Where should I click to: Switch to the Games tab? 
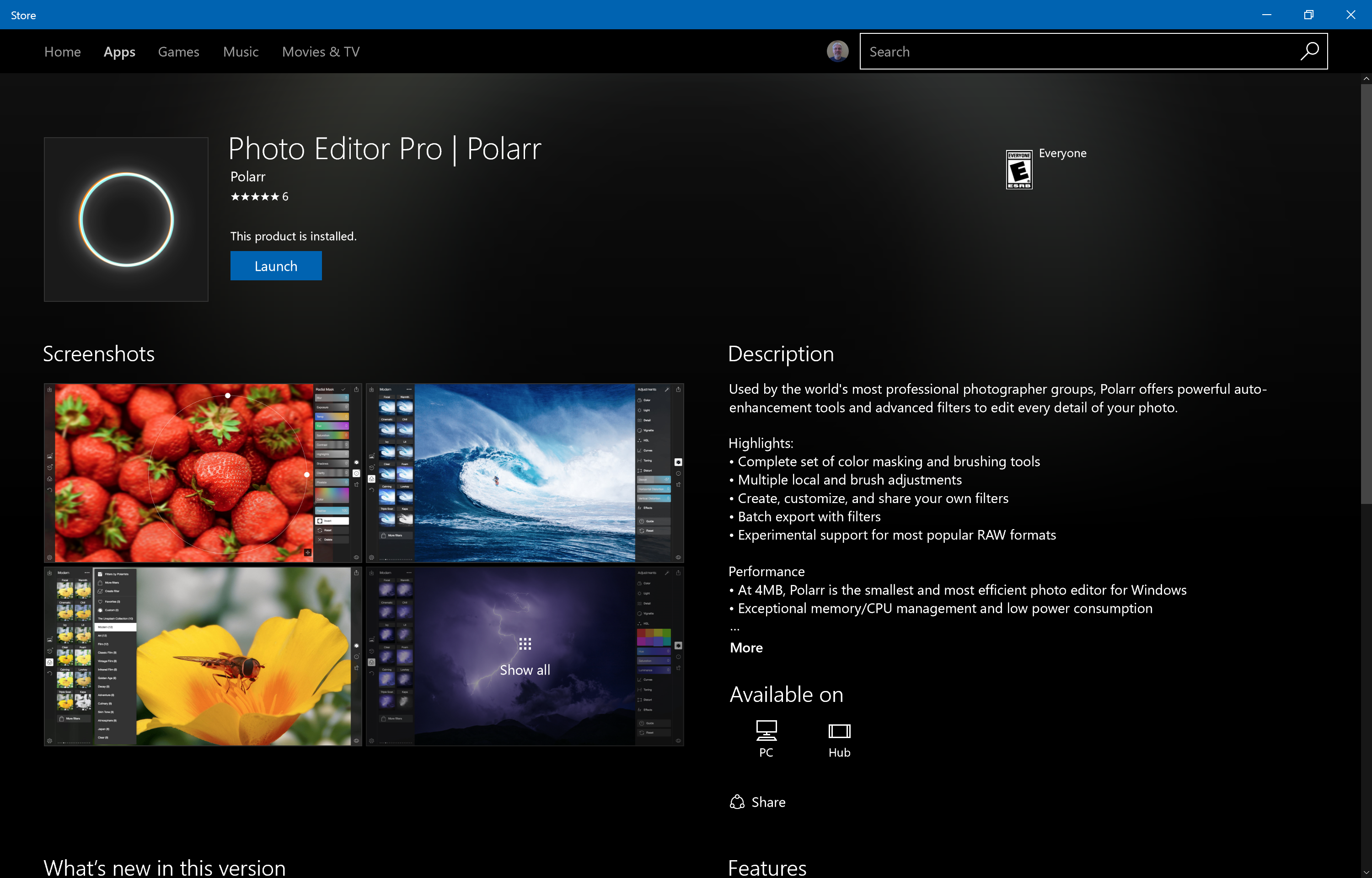coord(178,52)
